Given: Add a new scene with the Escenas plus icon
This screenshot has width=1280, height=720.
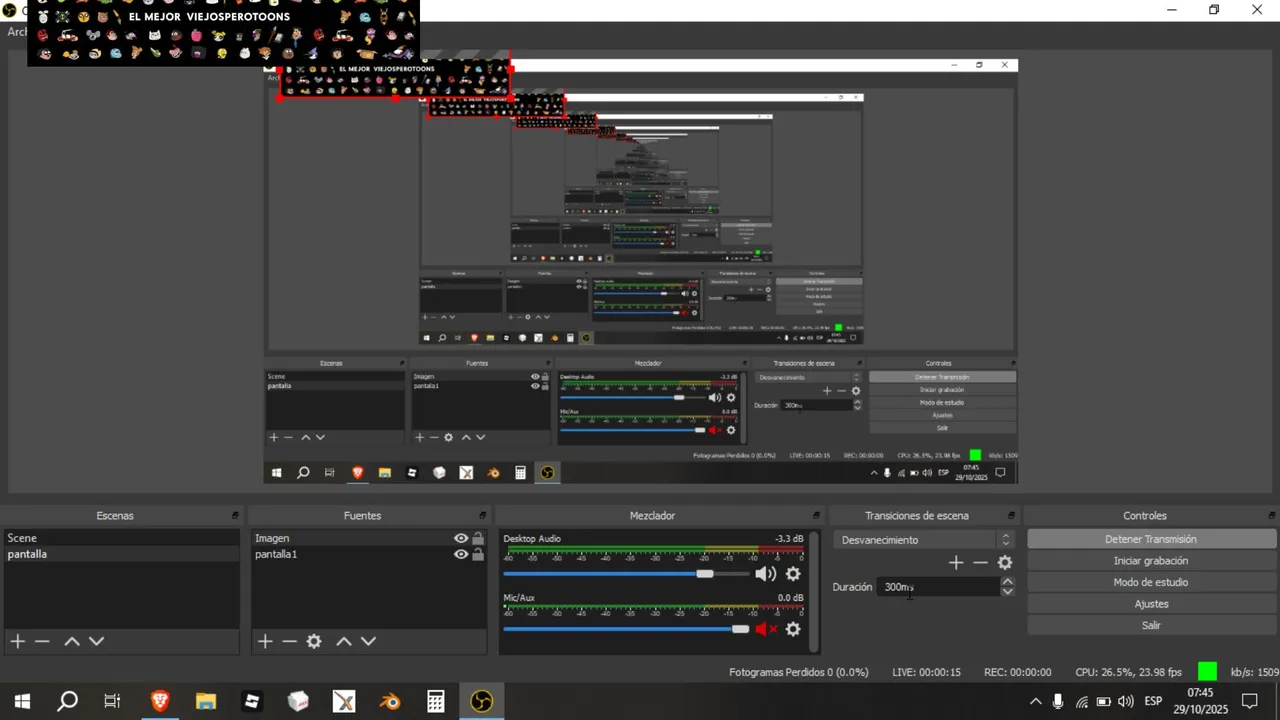Looking at the screenshot, I should click(x=17, y=641).
